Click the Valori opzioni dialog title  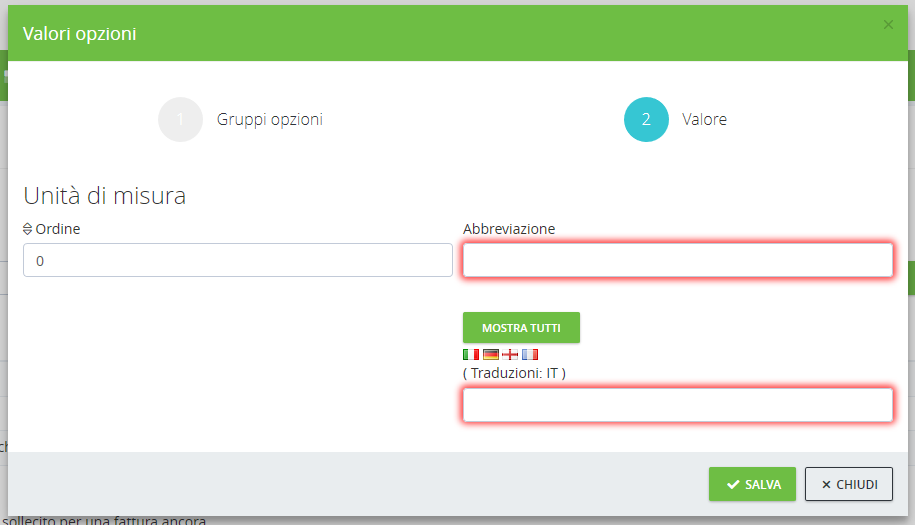[x=80, y=34]
